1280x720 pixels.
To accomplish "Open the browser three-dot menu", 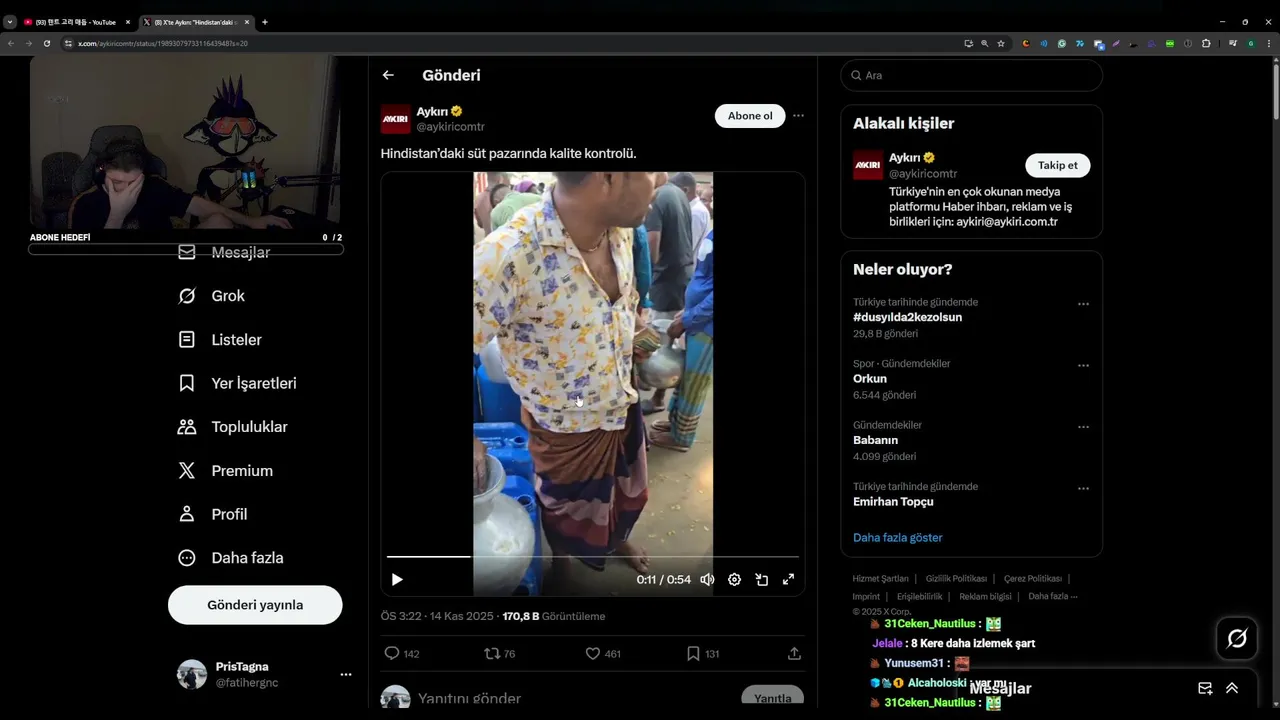I will tap(1268, 44).
